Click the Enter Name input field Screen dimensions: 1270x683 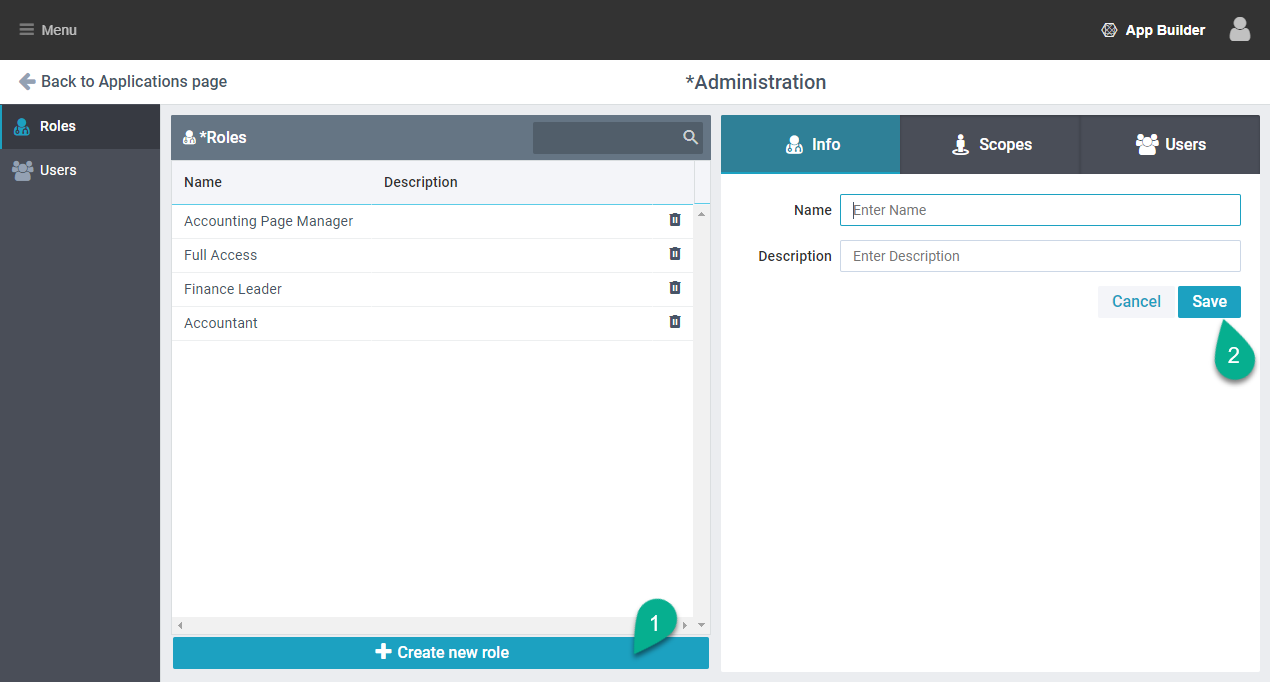[1040, 210]
